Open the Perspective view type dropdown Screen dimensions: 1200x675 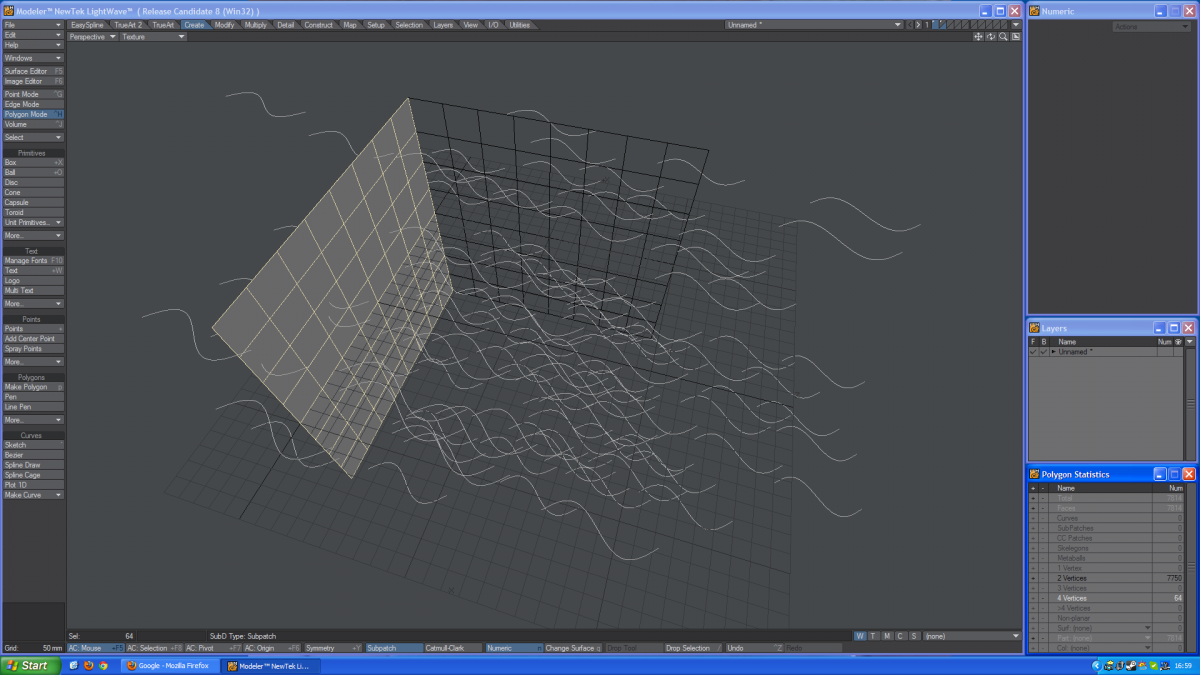[92, 36]
